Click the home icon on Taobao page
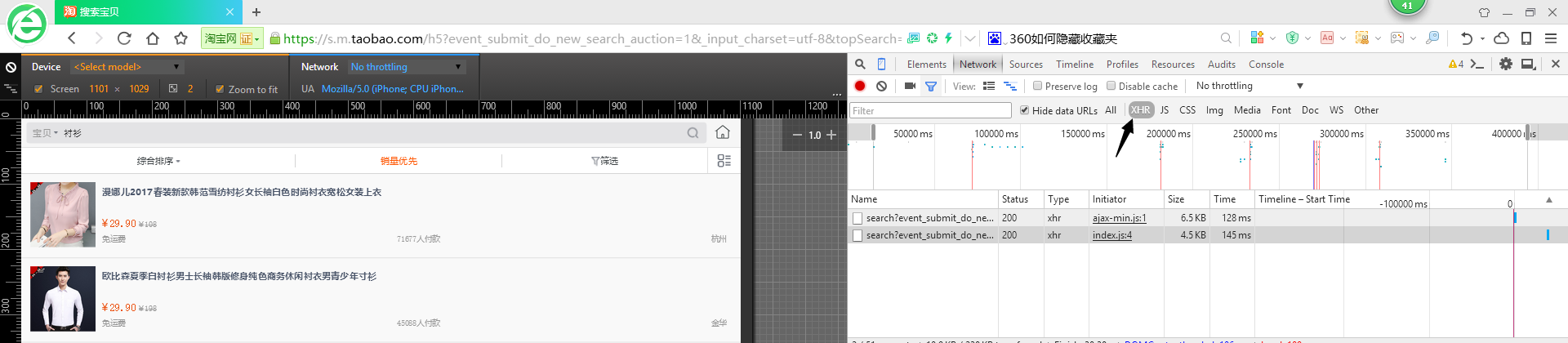This screenshot has width=1568, height=343. coord(723,132)
